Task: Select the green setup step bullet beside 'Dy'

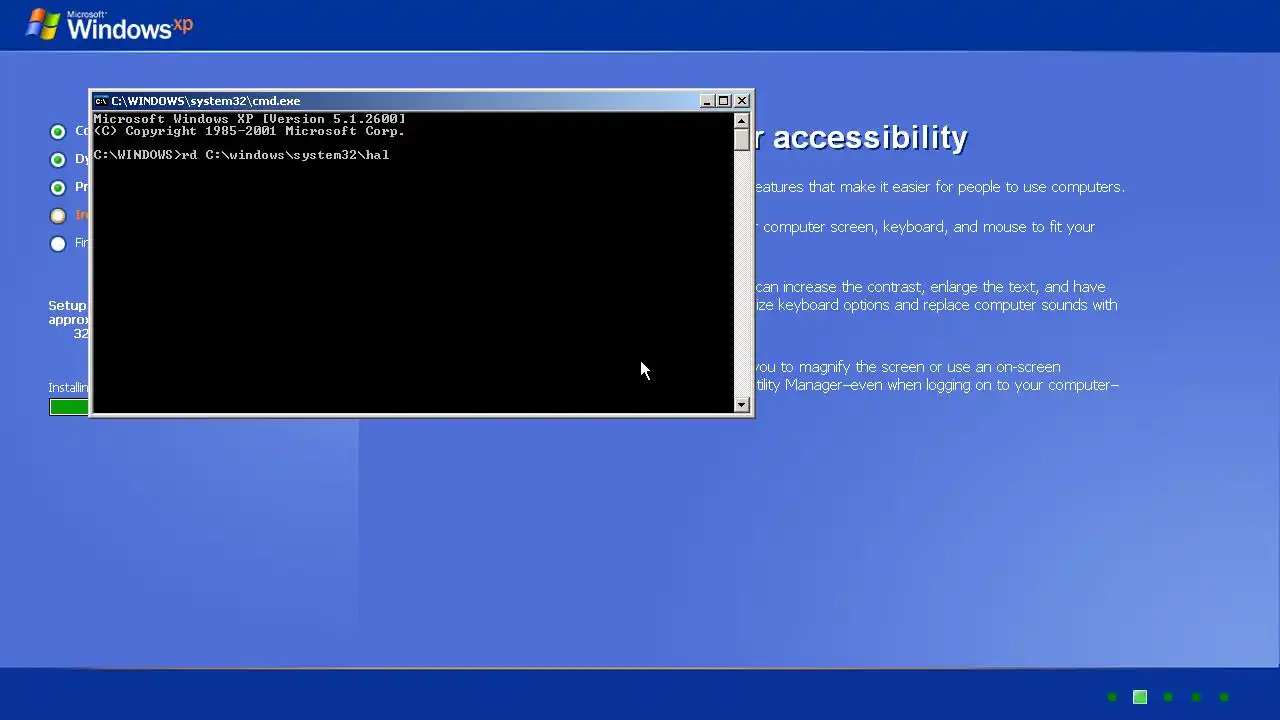Action: [58, 159]
